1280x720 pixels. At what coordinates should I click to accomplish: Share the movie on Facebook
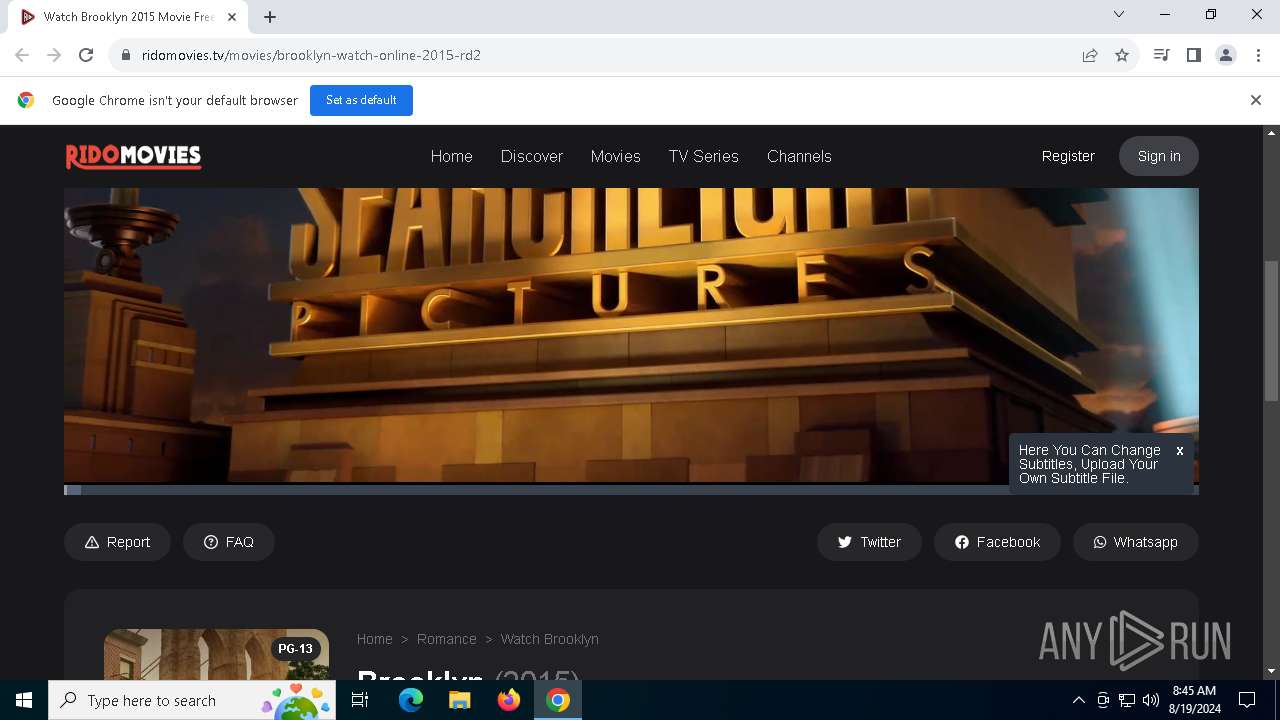pos(997,542)
